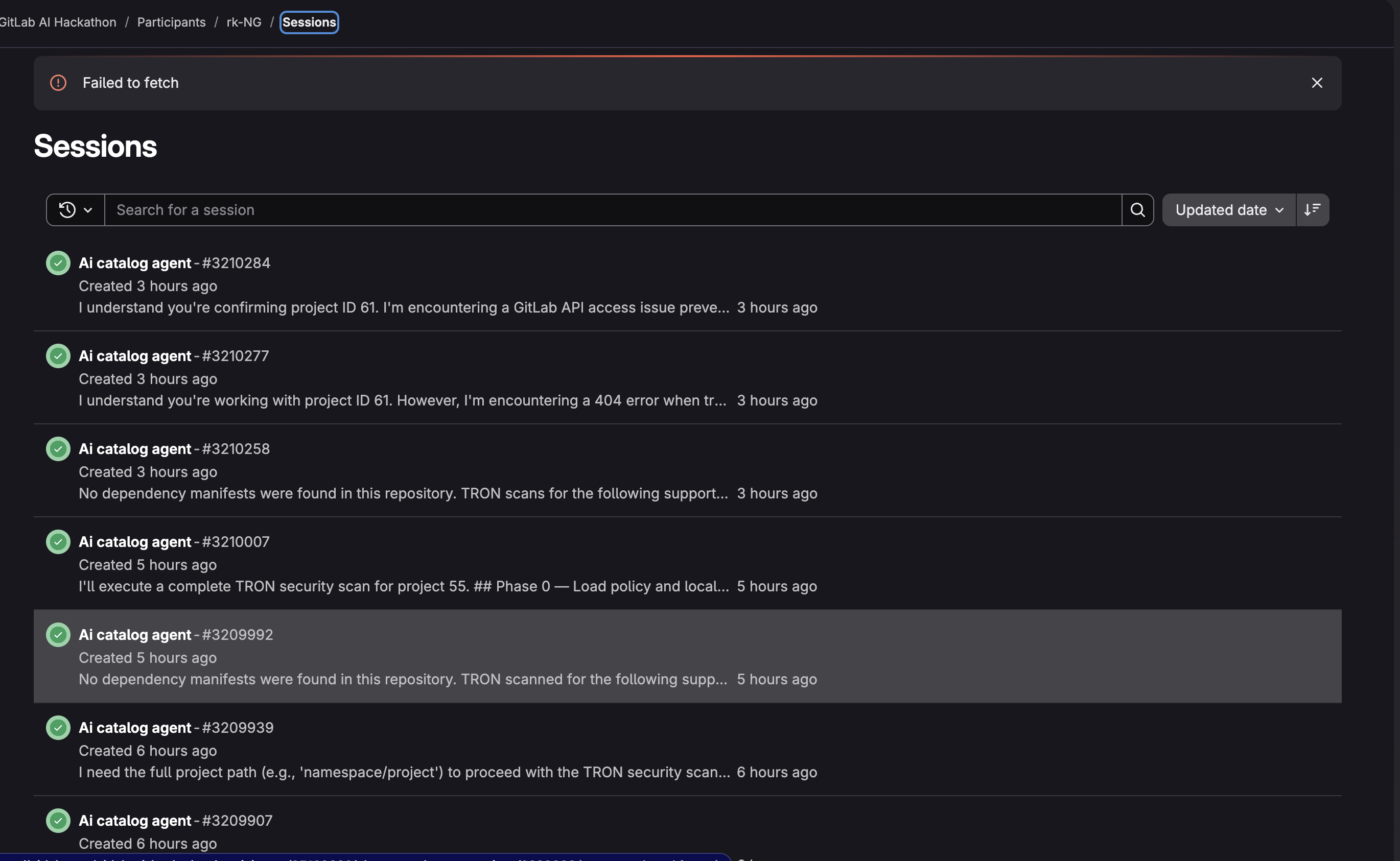The height and width of the screenshot is (861, 1400).
Task: Click the error warning icon in alert
Action: tap(58, 83)
